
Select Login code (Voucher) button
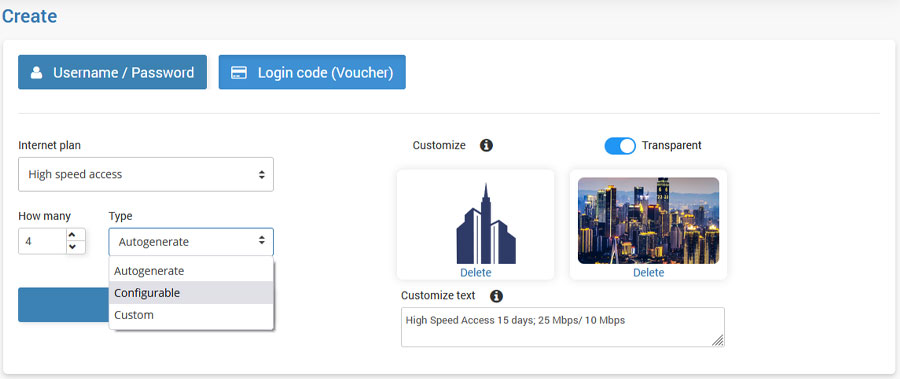[x=312, y=72]
